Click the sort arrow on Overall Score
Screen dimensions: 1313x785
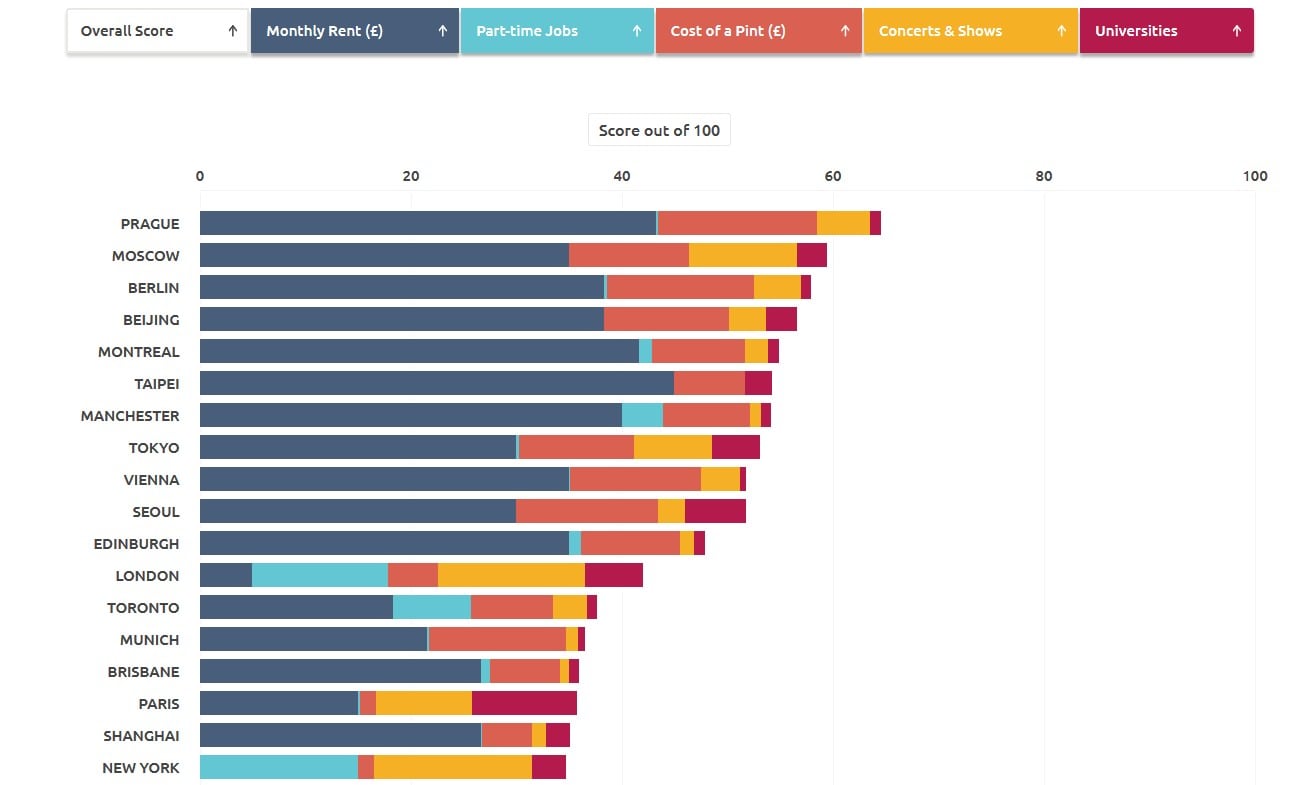click(233, 31)
